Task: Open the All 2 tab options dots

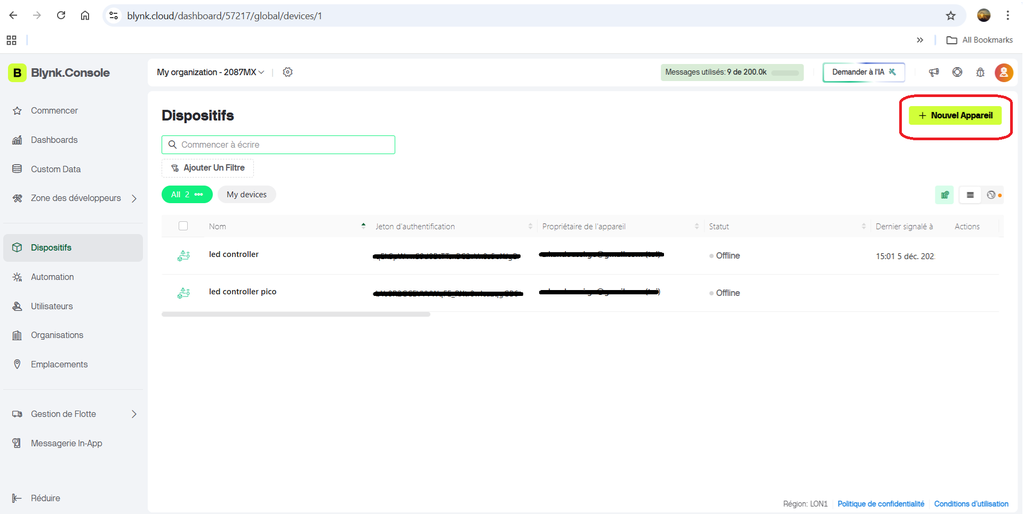Action: click(x=199, y=195)
